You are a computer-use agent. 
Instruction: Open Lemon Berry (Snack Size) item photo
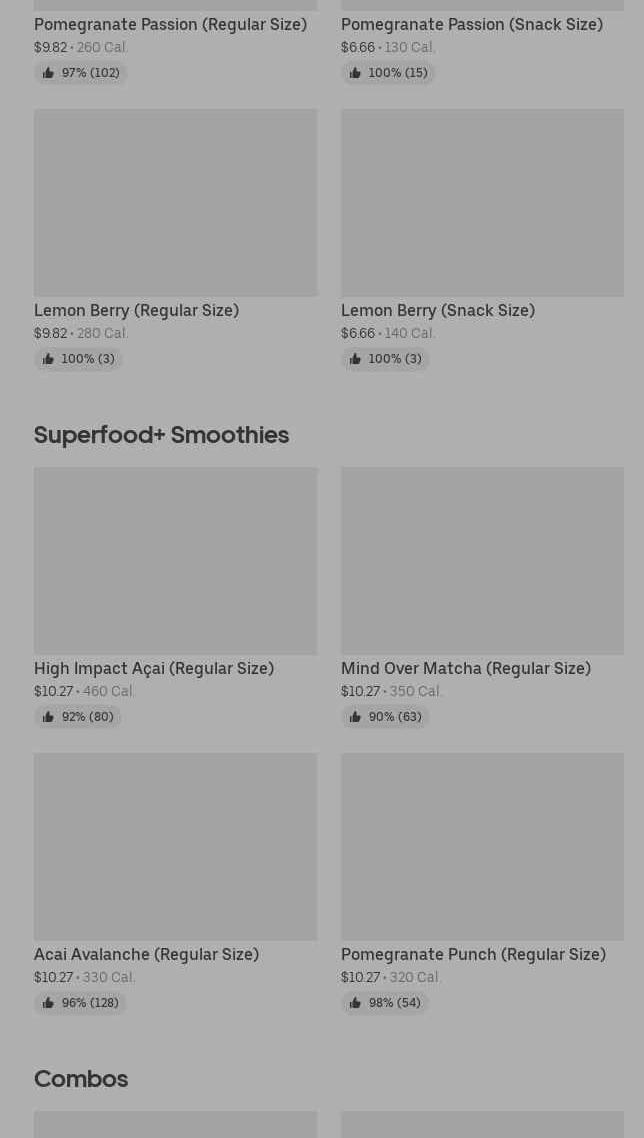[482, 202]
